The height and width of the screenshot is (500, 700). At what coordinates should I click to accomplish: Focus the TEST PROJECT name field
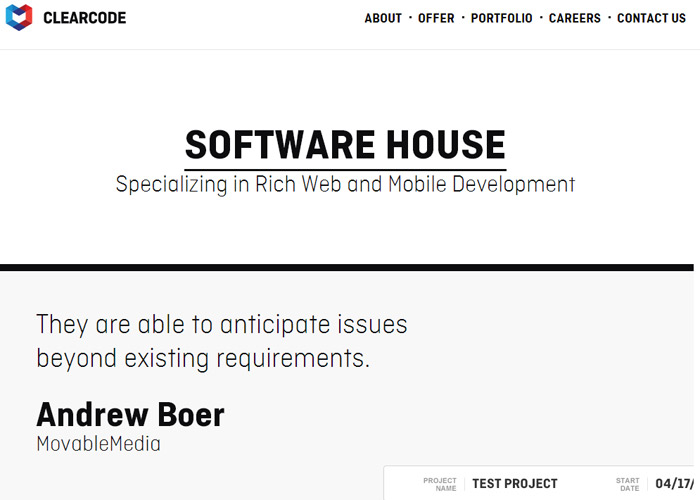tap(515, 483)
